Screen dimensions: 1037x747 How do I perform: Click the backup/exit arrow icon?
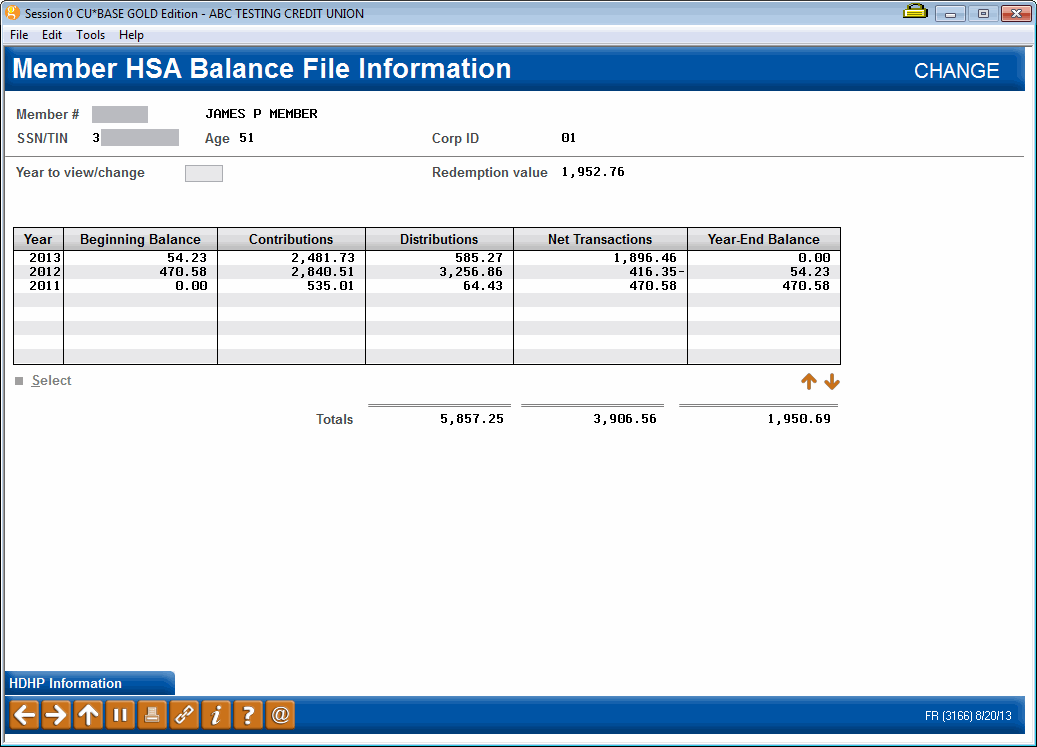click(x=24, y=714)
